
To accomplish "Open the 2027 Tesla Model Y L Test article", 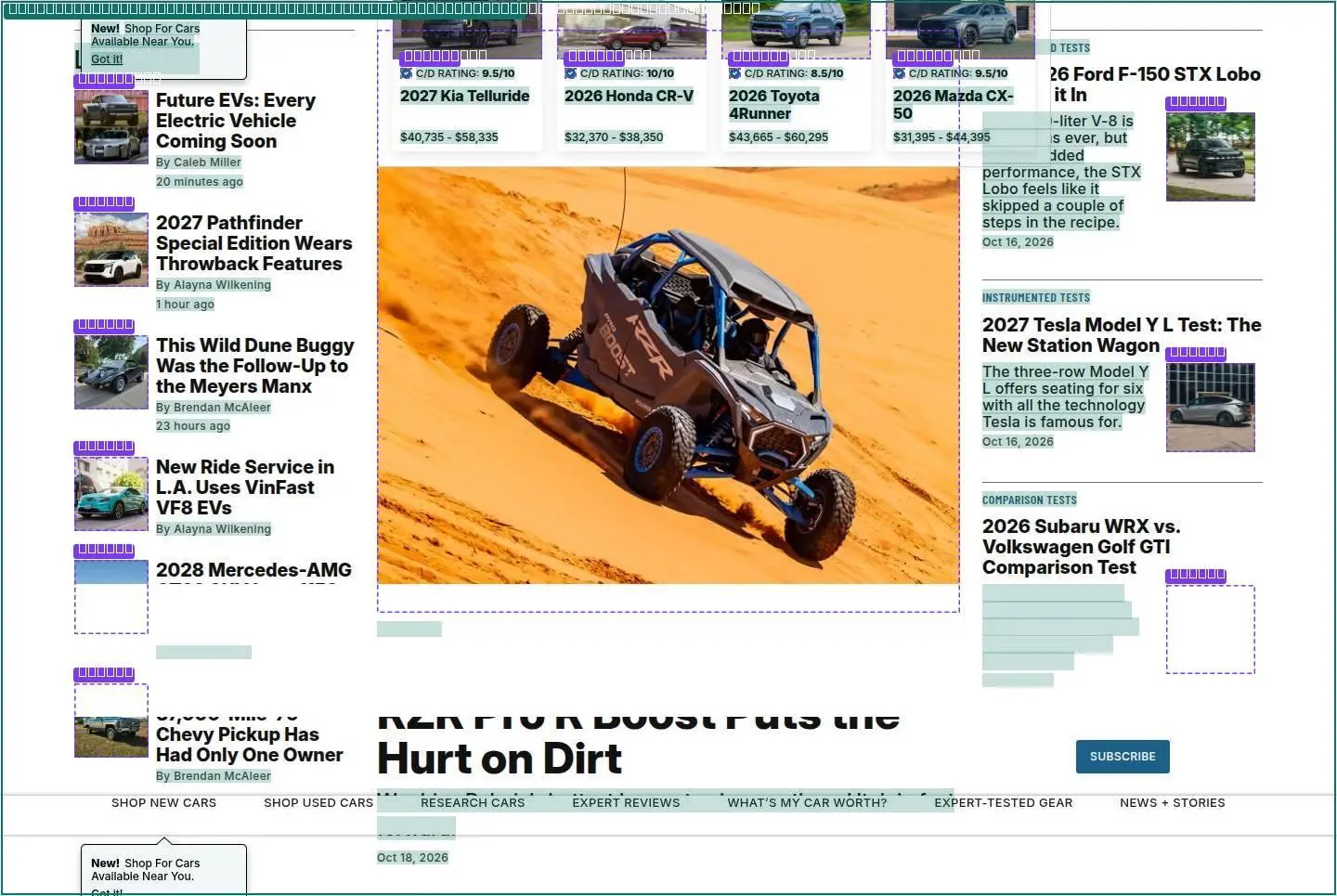I will (x=1122, y=335).
